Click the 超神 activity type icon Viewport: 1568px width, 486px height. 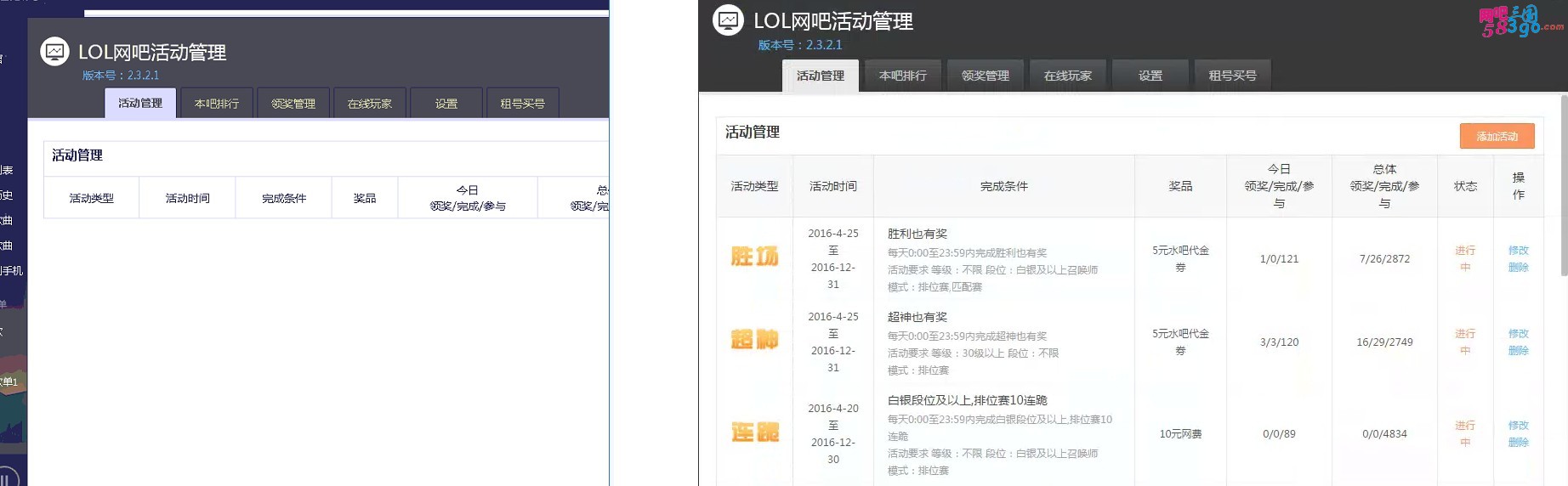pos(754,340)
